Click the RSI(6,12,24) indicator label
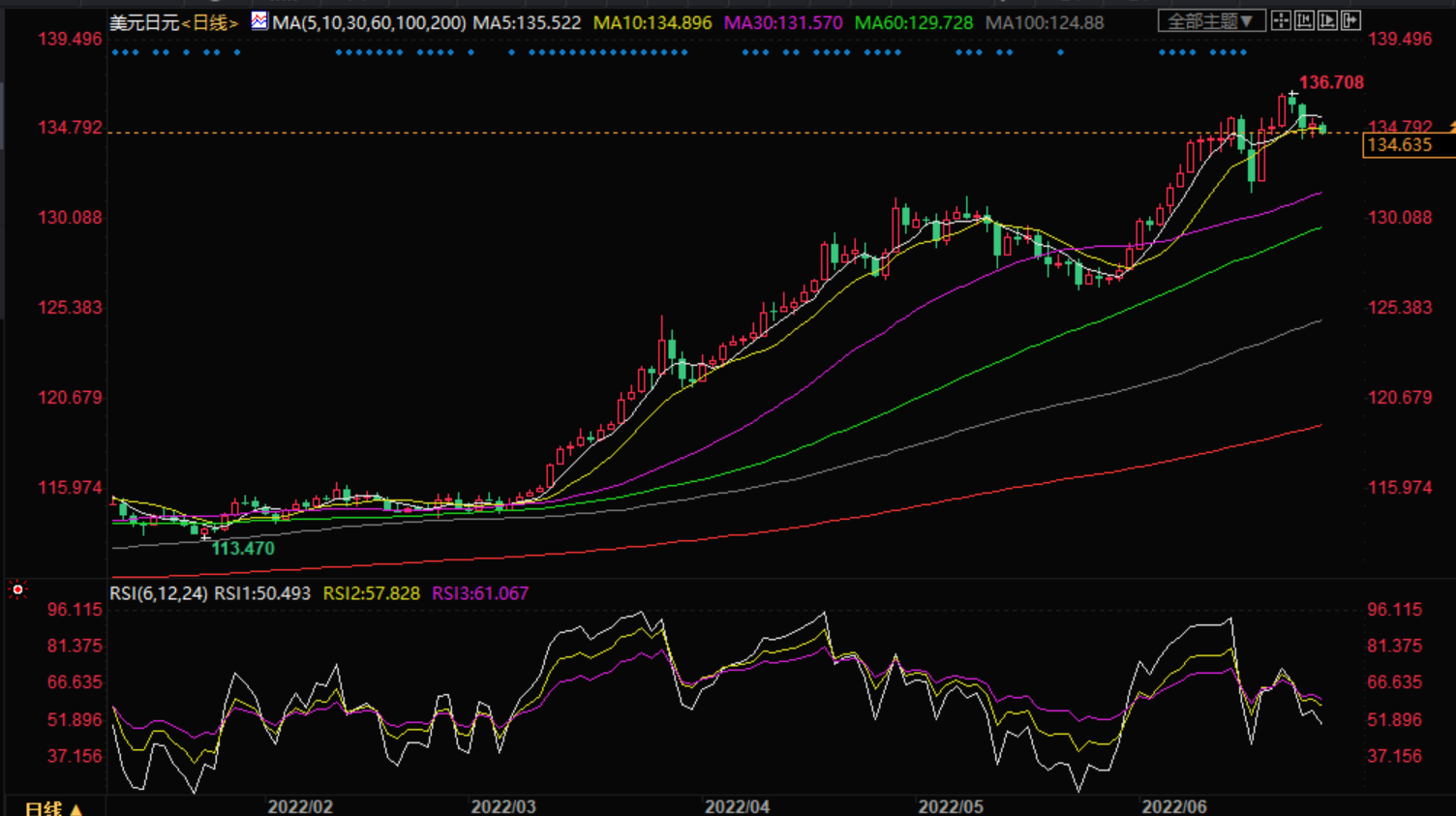Image resolution: width=1456 pixels, height=816 pixels. coord(158,593)
